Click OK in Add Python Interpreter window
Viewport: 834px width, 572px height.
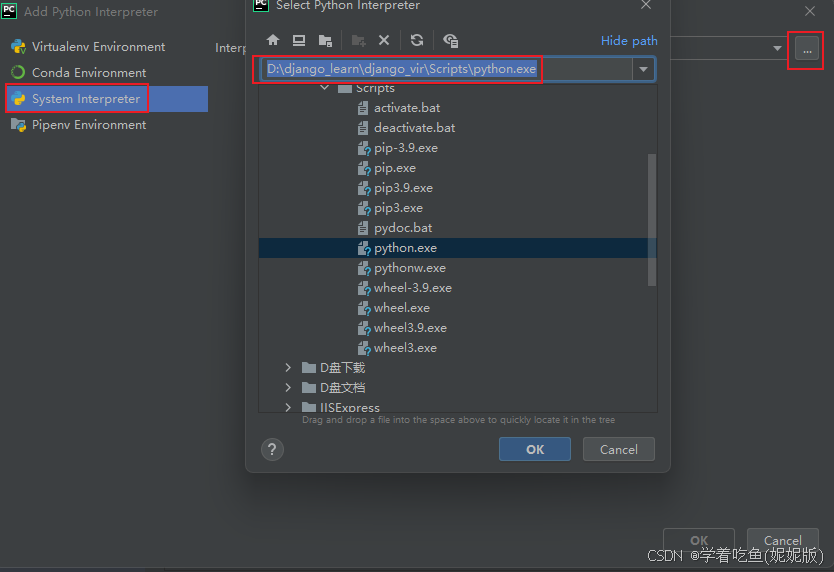[699, 541]
